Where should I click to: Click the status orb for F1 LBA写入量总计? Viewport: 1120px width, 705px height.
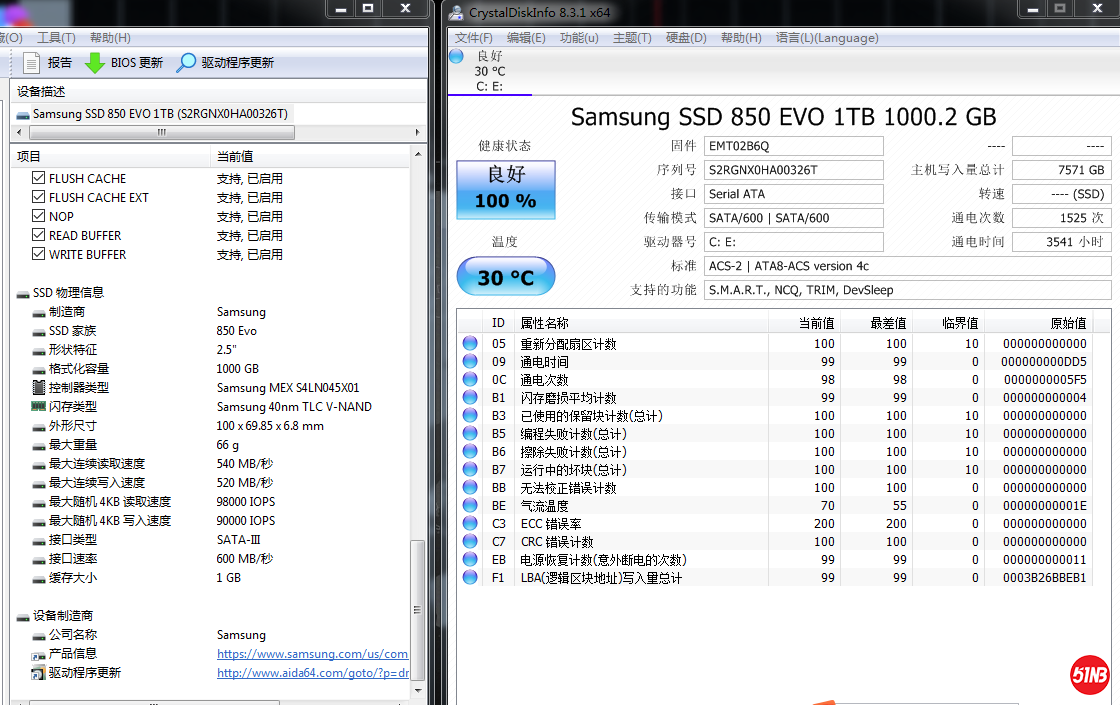(470, 578)
